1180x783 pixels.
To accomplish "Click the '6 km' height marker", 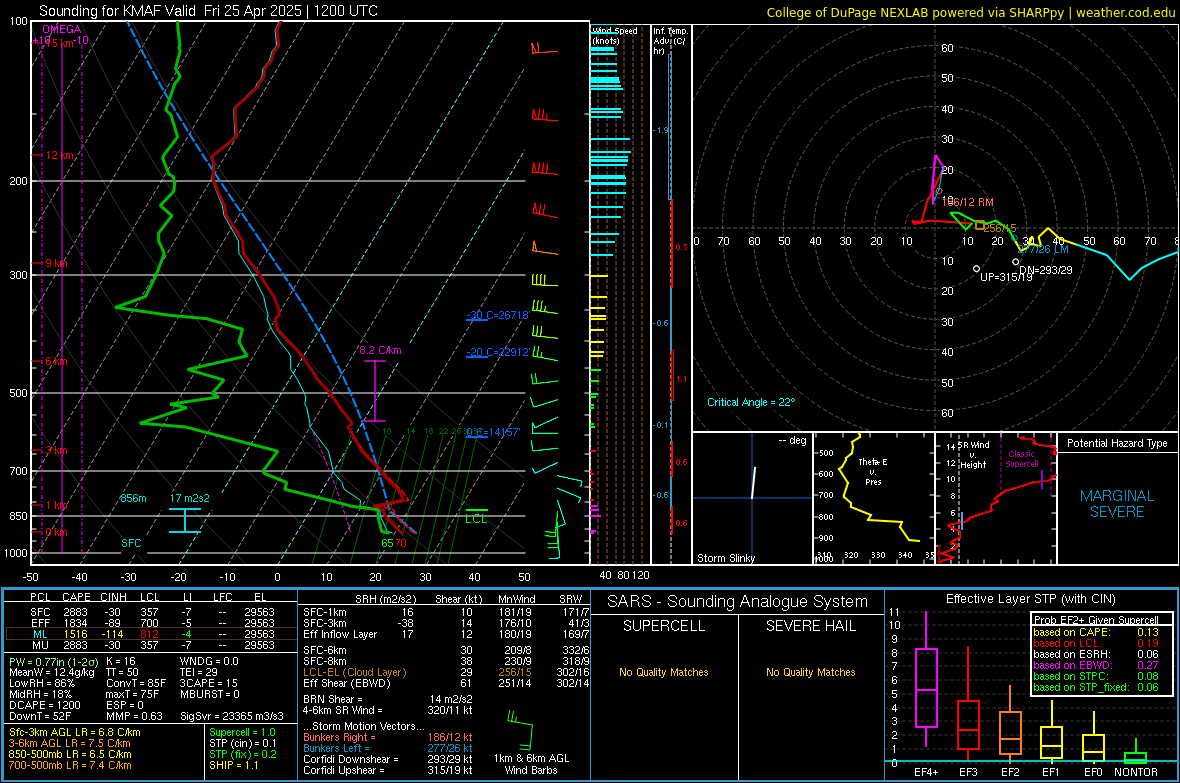I will click(56, 361).
